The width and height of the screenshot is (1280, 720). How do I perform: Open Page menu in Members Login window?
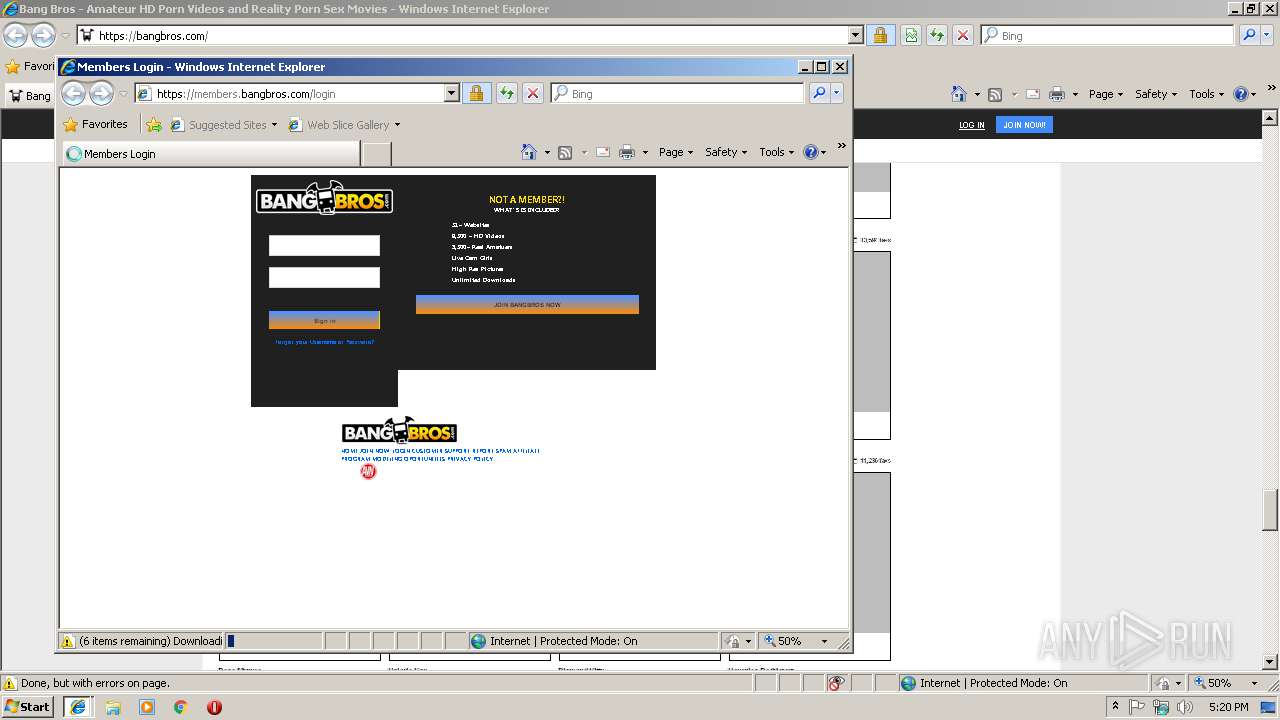[x=676, y=152]
